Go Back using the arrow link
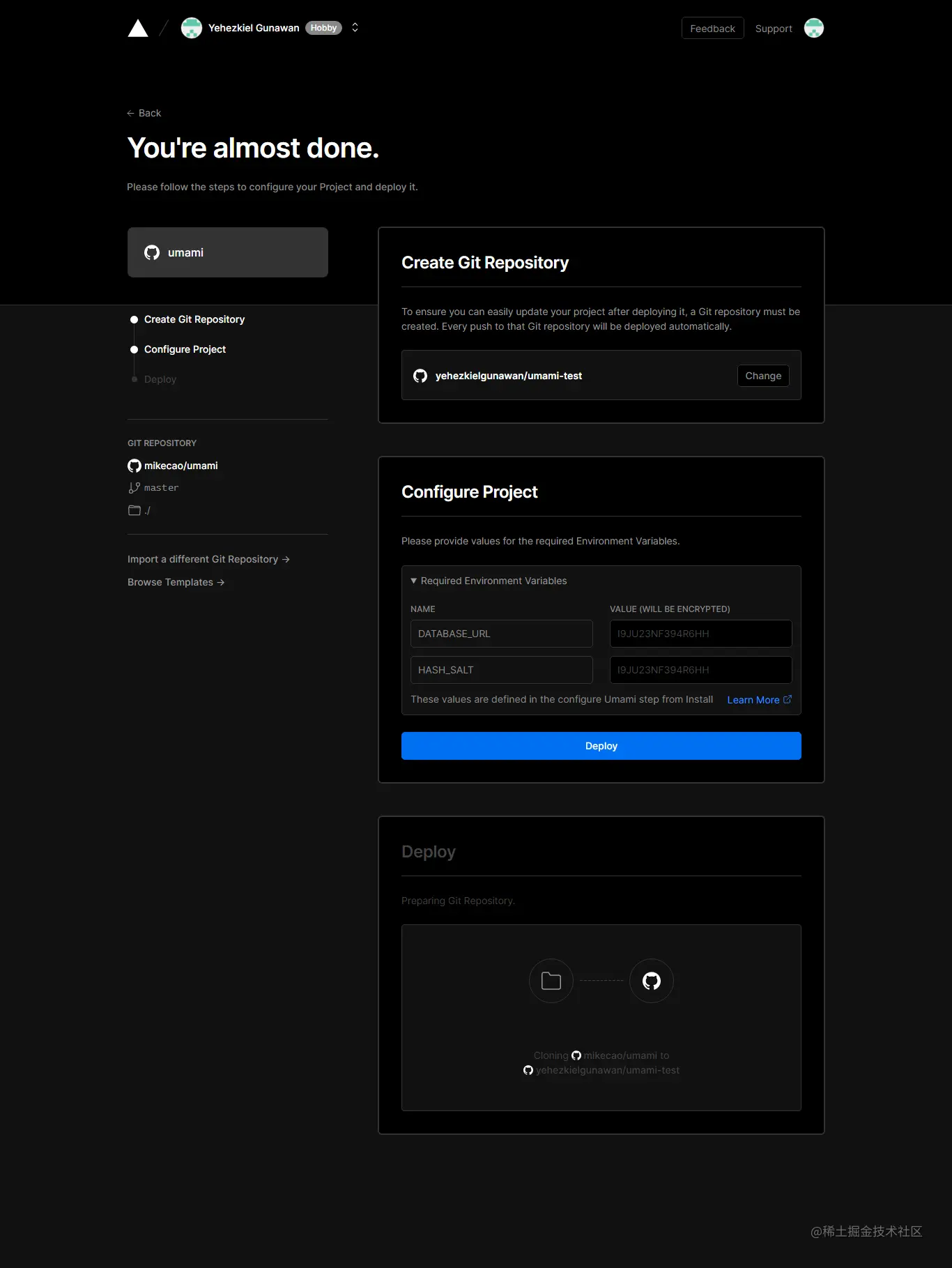Image resolution: width=952 pixels, height=1268 pixels. [x=144, y=113]
